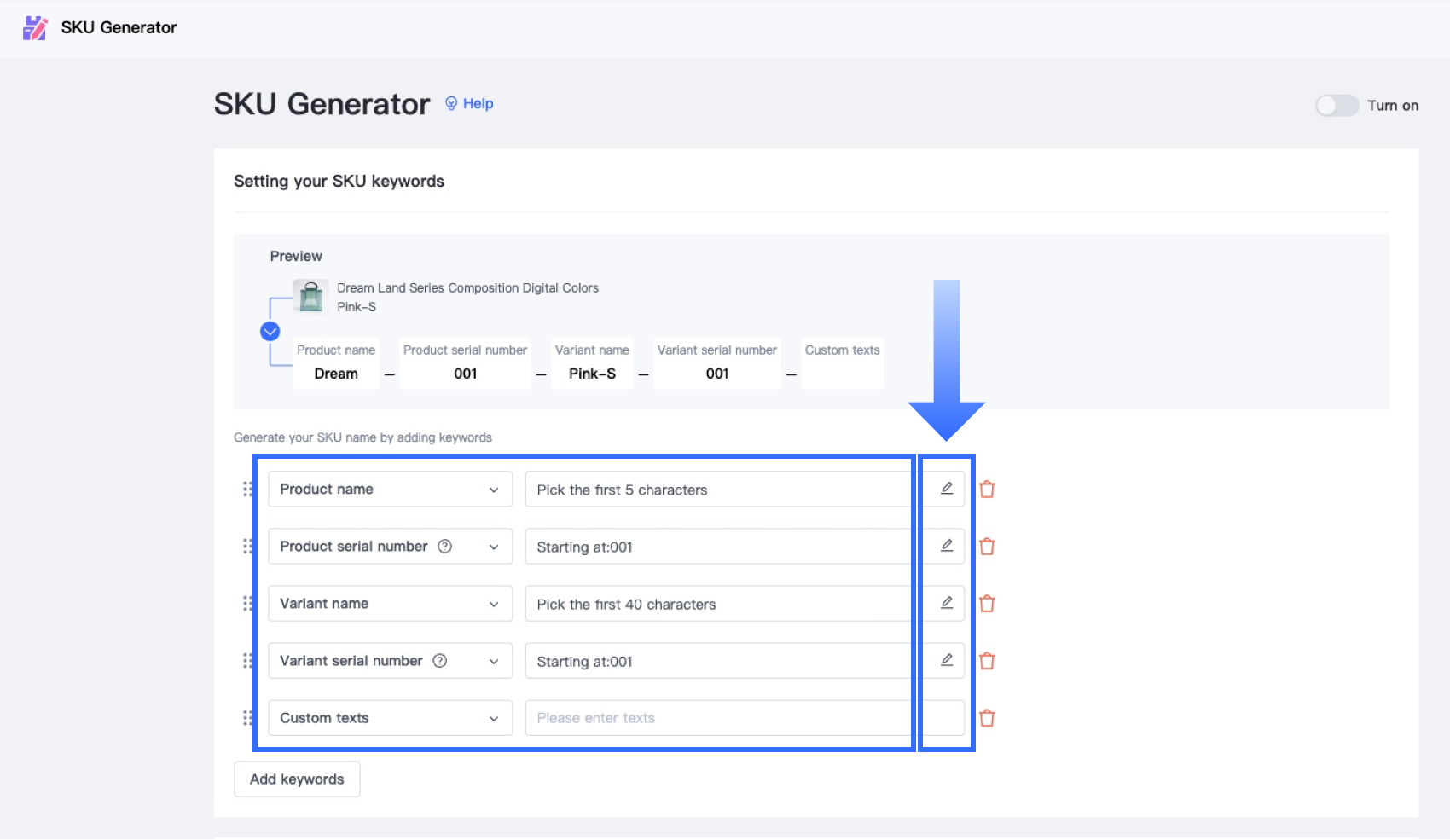Click the Product serial number help icon
Screen dimensions: 1450x840
444,547
